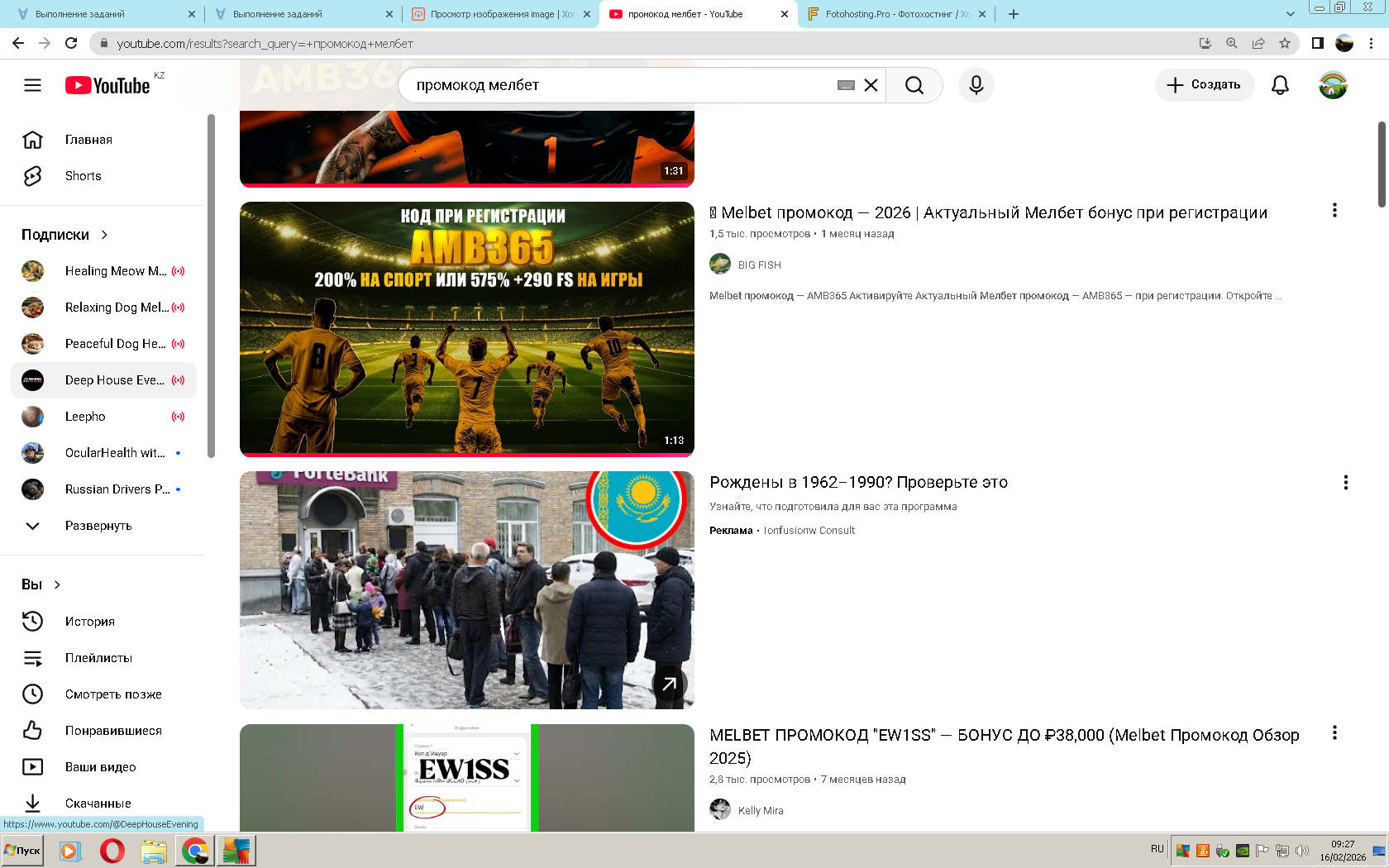Open the BIG FISH channel link

(x=759, y=265)
